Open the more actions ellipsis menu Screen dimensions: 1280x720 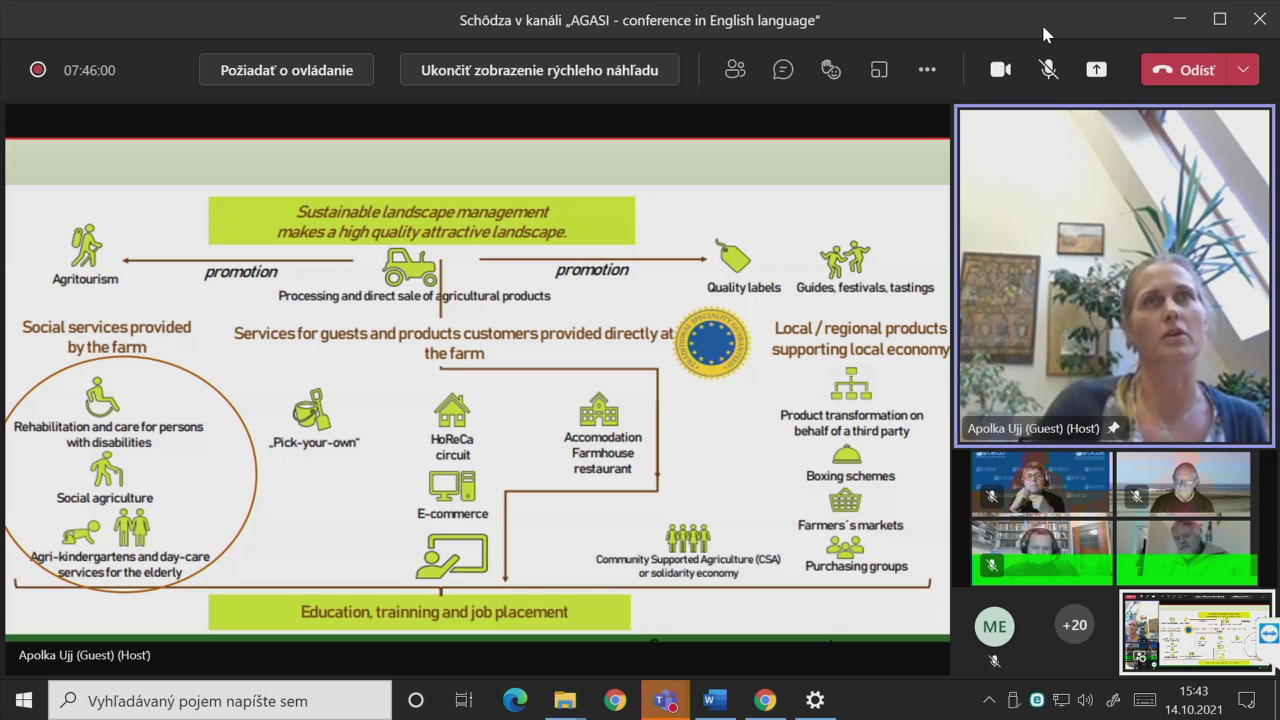click(927, 70)
